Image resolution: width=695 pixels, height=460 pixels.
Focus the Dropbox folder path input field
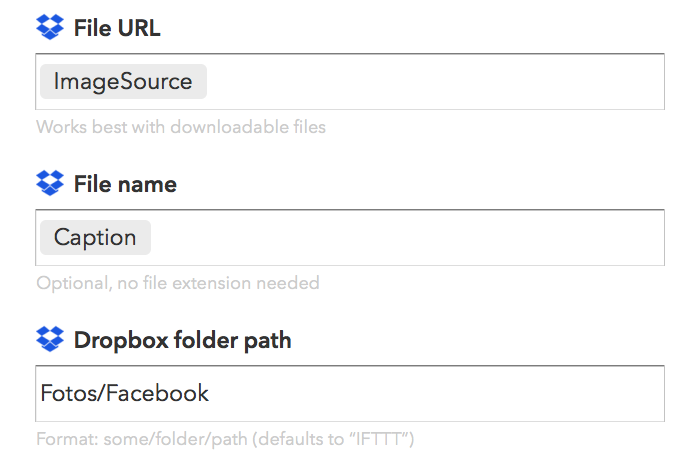click(x=350, y=394)
